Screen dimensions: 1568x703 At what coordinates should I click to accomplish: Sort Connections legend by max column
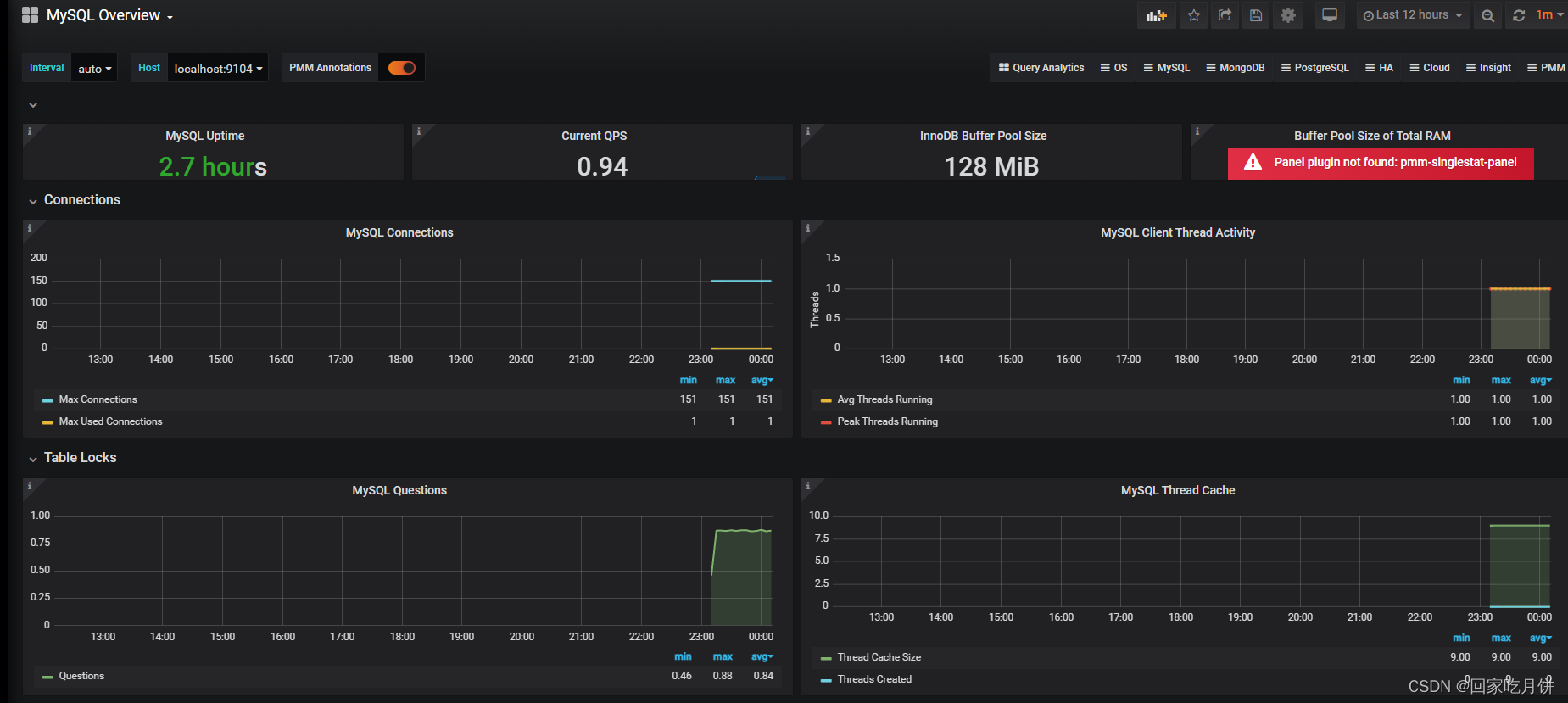pyautogui.click(x=725, y=381)
